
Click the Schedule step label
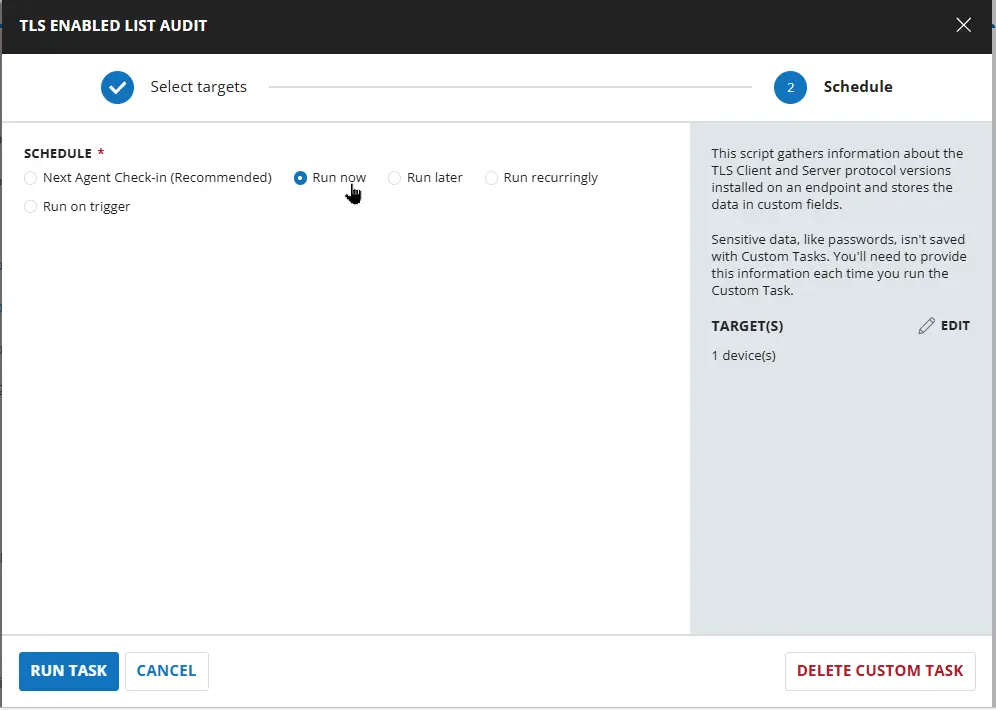tap(858, 87)
